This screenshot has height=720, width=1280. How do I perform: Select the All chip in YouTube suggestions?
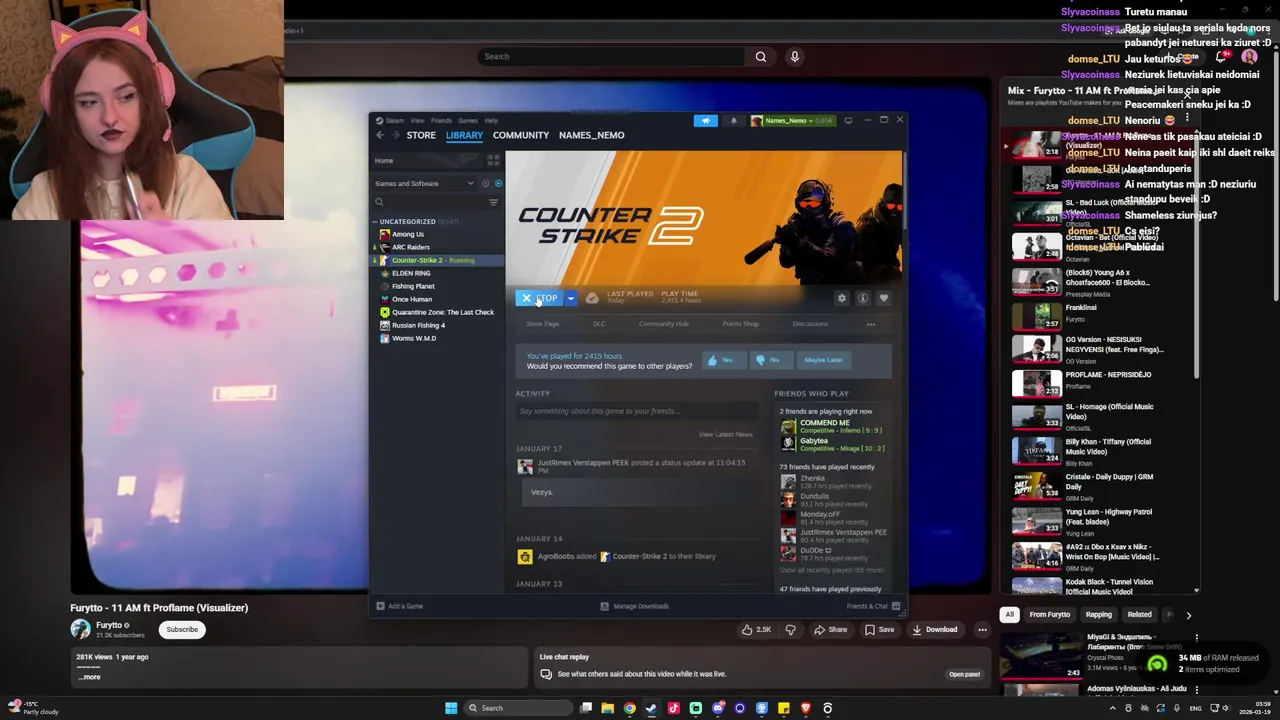[1010, 615]
